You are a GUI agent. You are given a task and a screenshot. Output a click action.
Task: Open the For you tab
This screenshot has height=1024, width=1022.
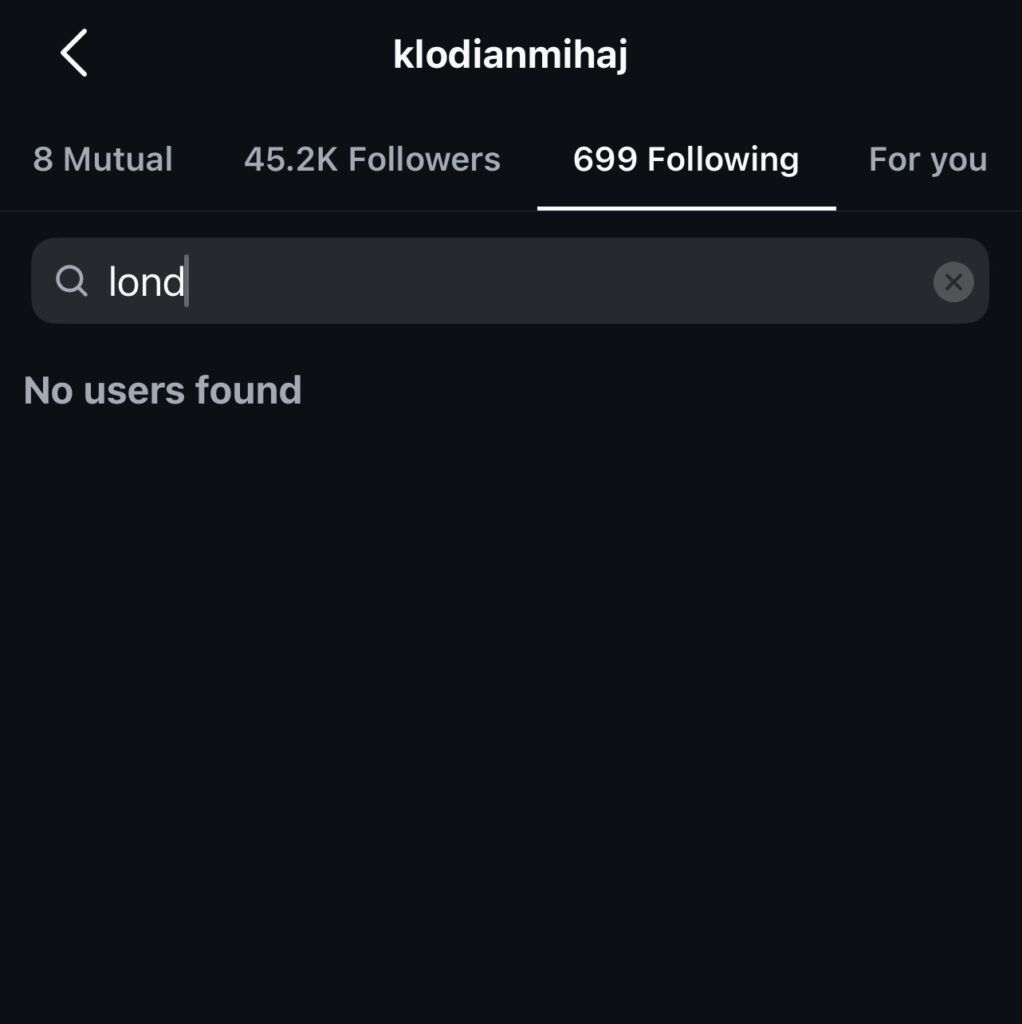(927, 160)
